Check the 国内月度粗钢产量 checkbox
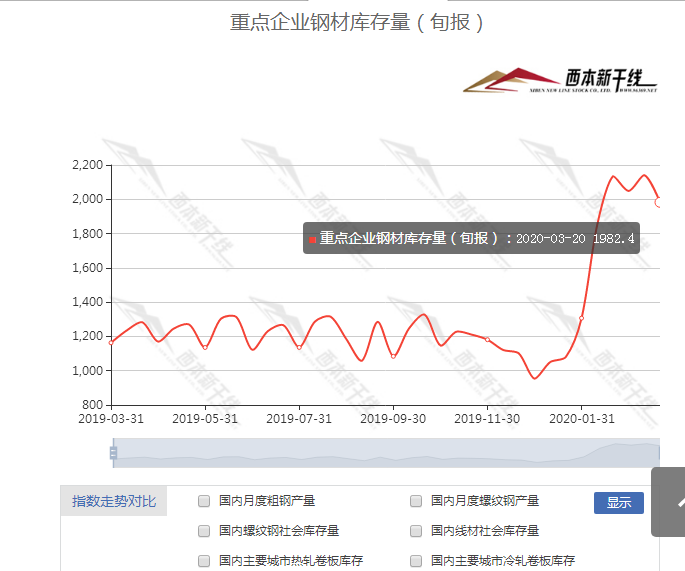The width and height of the screenshot is (685, 571). [204, 501]
